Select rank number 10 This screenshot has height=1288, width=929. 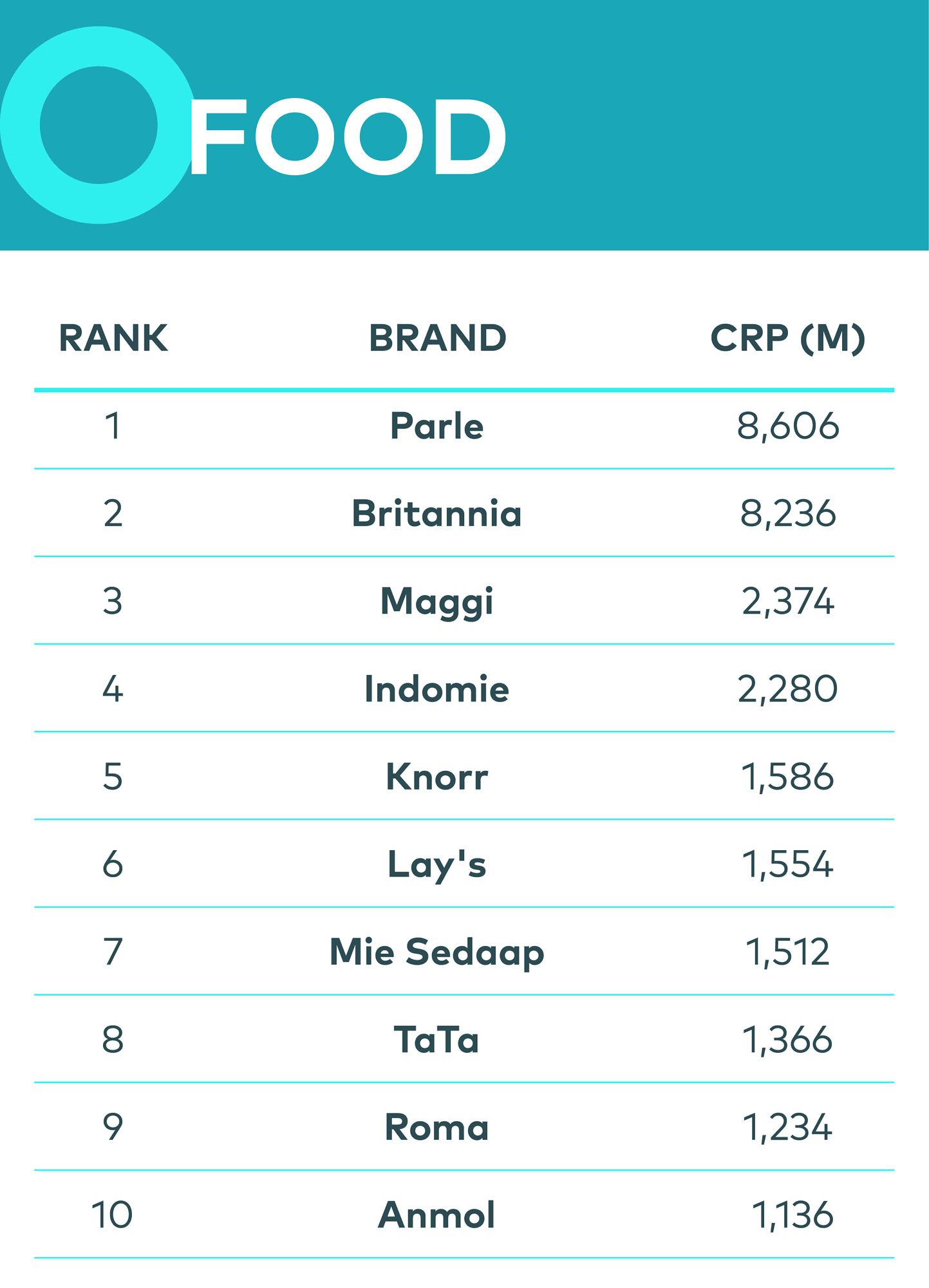point(113,1215)
